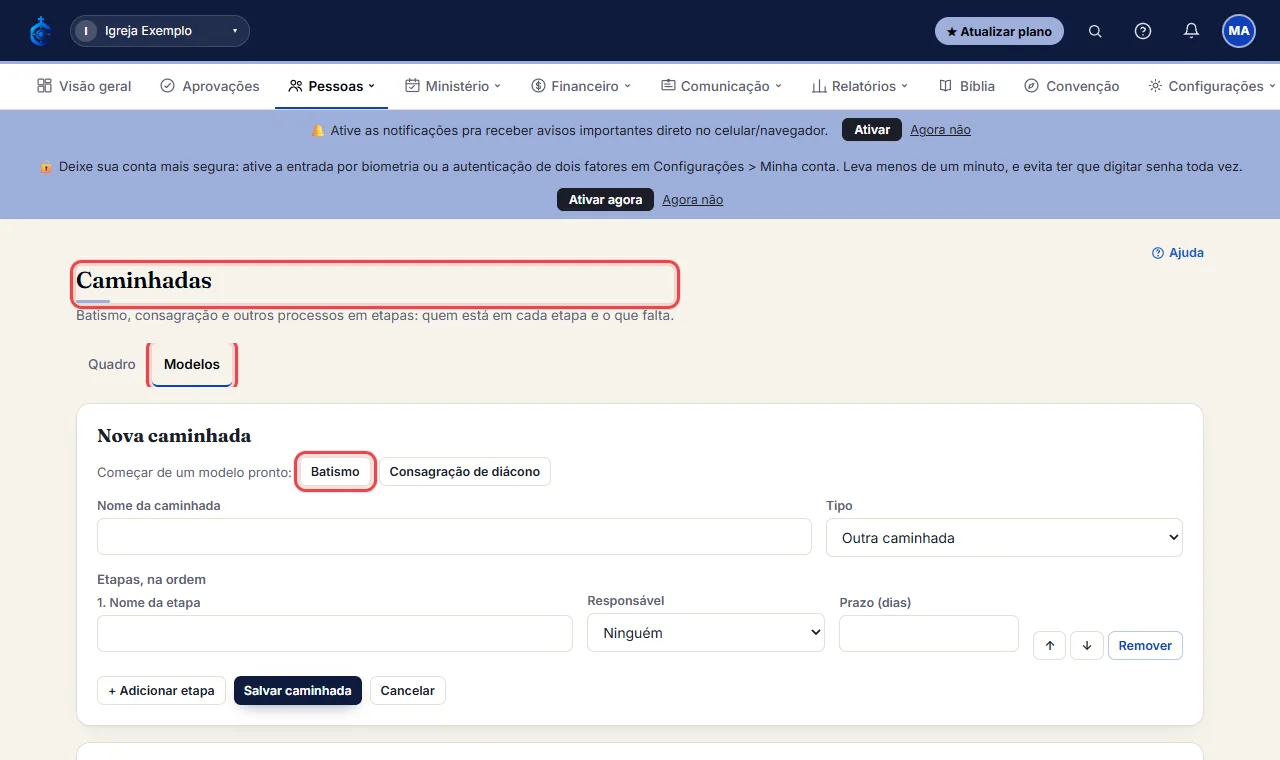The width and height of the screenshot is (1280, 760).
Task: Focus the Nome da caminhada field
Action: [x=454, y=537]
